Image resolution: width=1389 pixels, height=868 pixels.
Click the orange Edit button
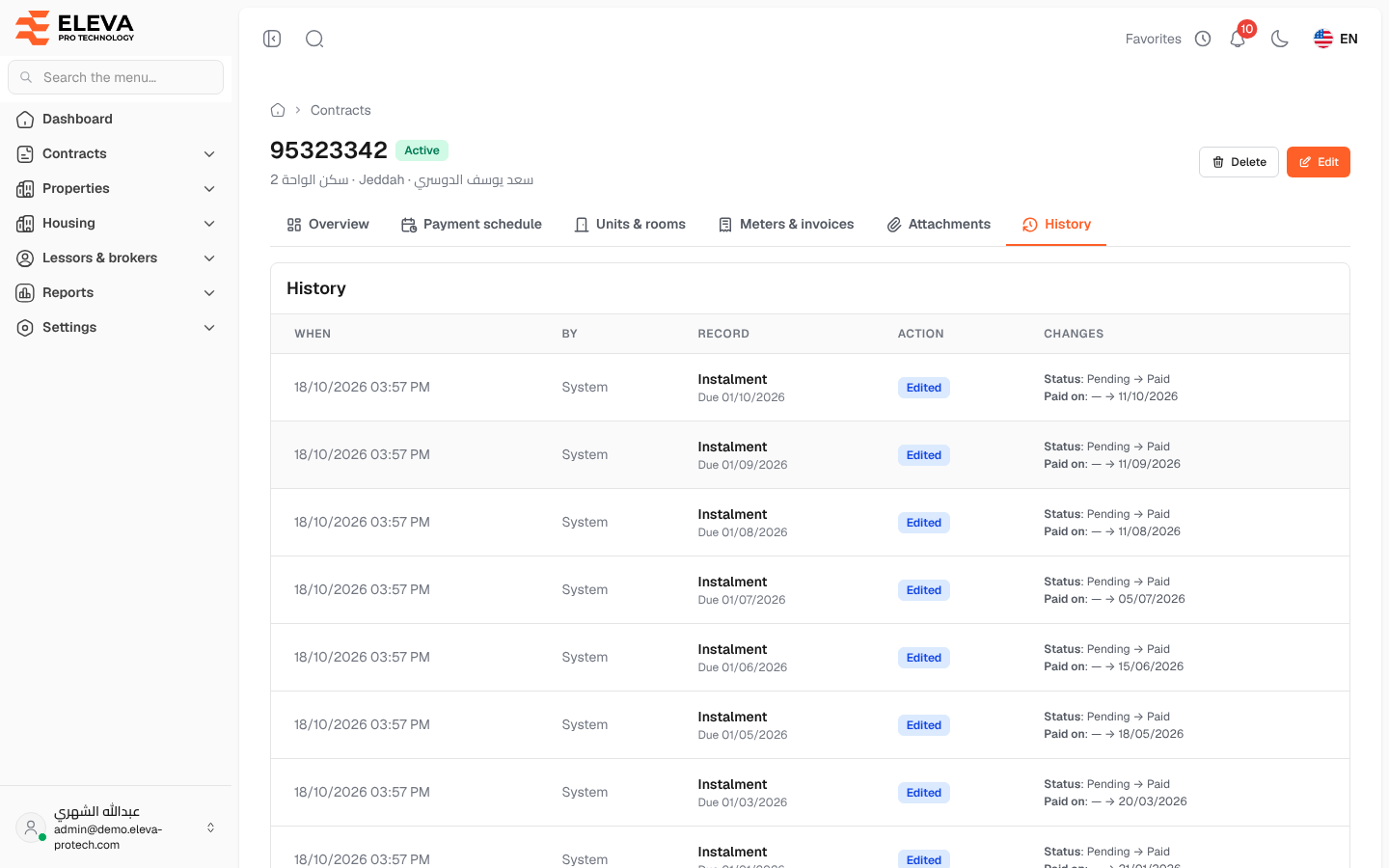point(1319,162)
